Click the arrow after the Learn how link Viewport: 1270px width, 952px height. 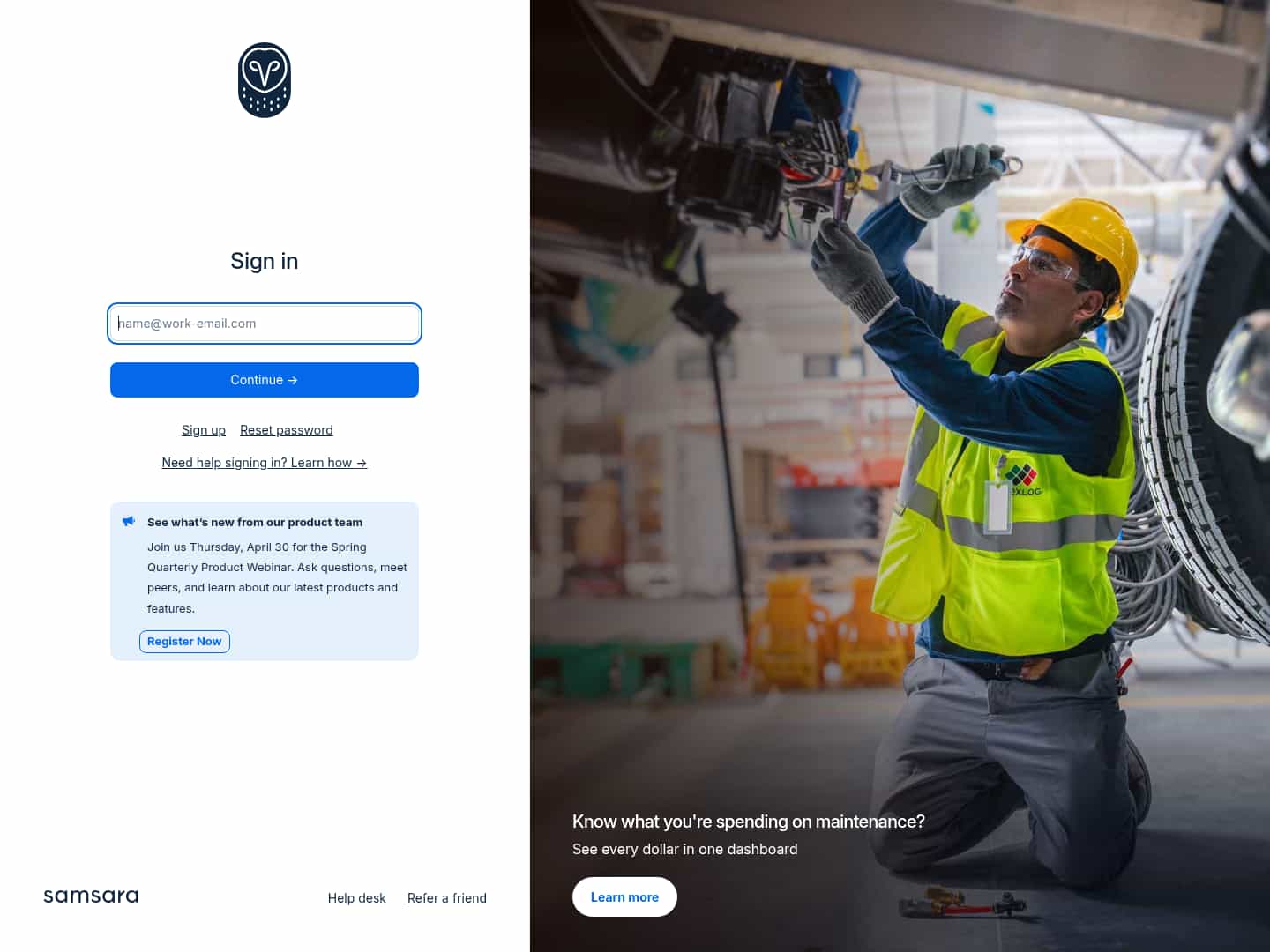coord(361,462)
